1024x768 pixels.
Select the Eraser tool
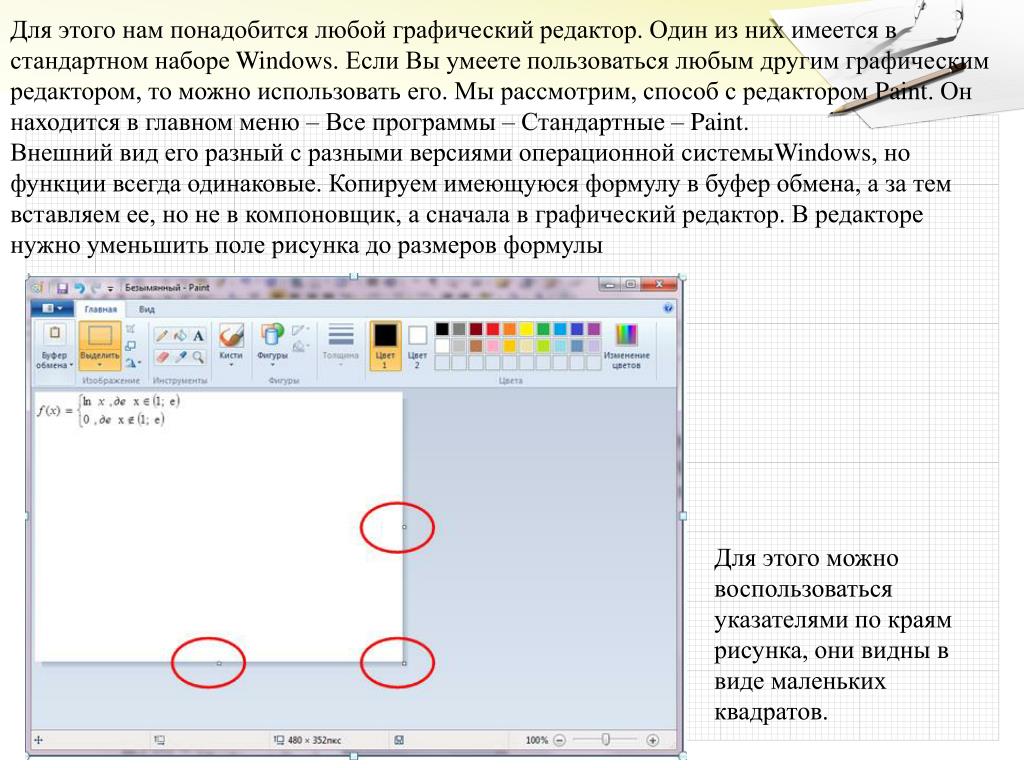pos(162,357)
